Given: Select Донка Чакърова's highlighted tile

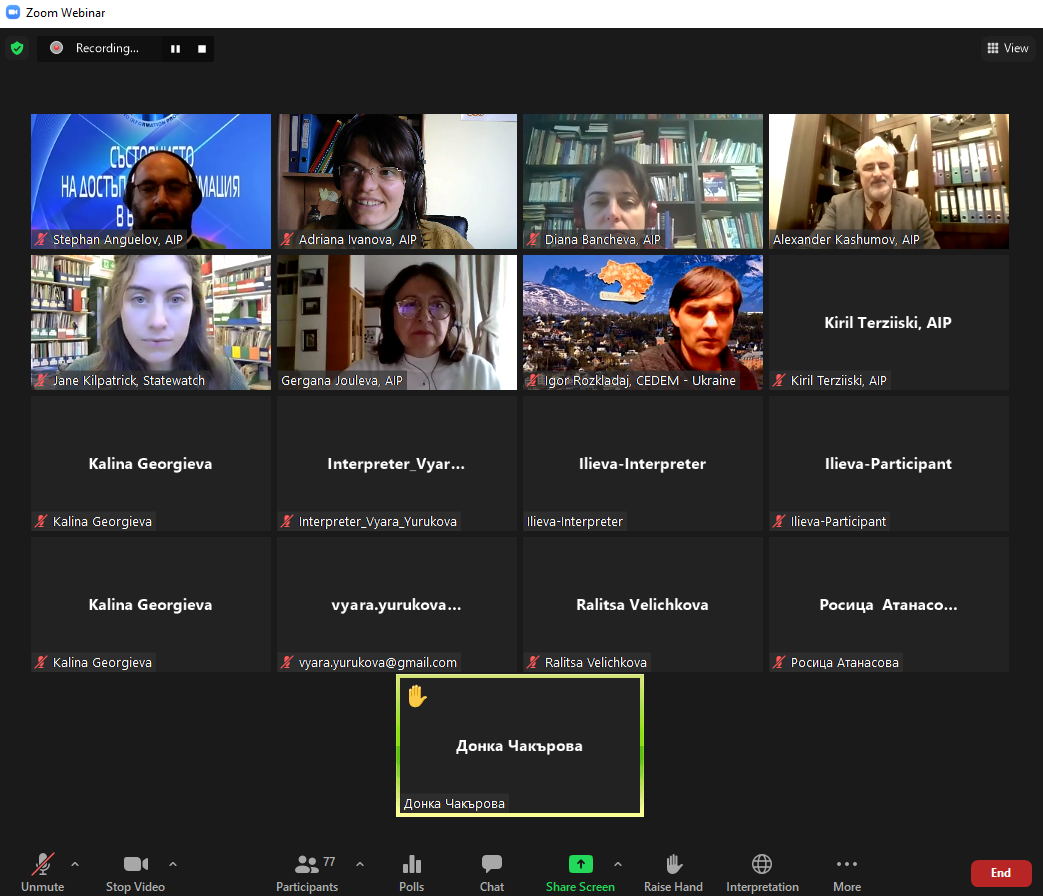Looking at the screenshot, I should tap(519, 745).
